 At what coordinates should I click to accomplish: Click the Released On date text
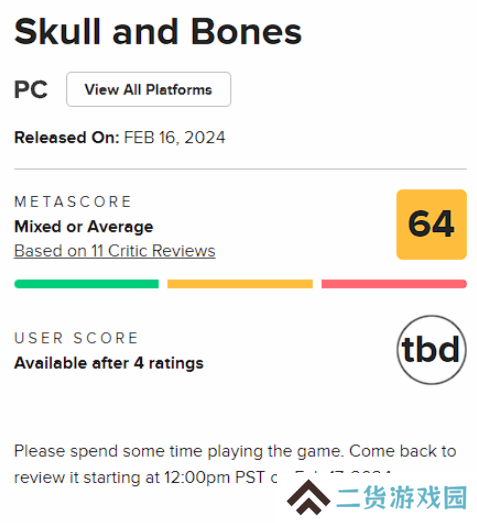(120, 137)
